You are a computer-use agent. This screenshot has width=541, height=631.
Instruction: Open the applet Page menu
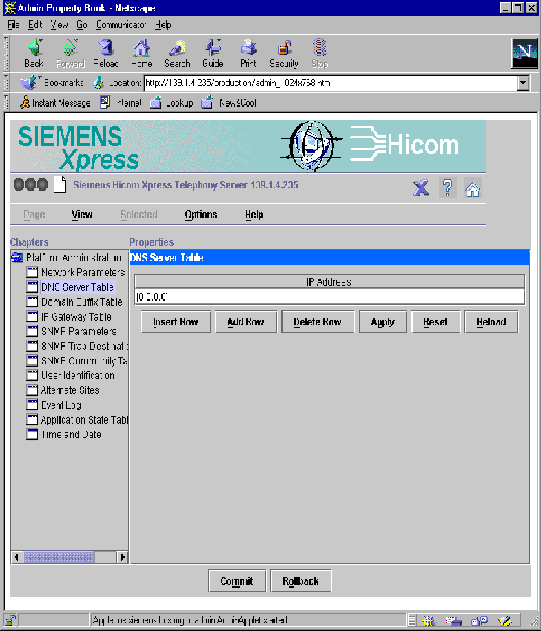(34, 214)
